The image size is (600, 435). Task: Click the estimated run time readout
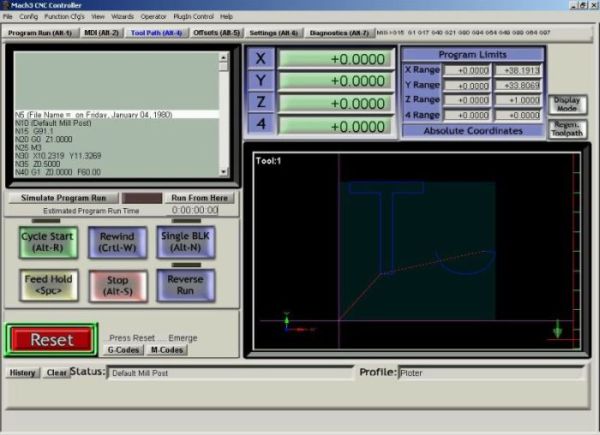pyautogui.click(x=195, y=210)
